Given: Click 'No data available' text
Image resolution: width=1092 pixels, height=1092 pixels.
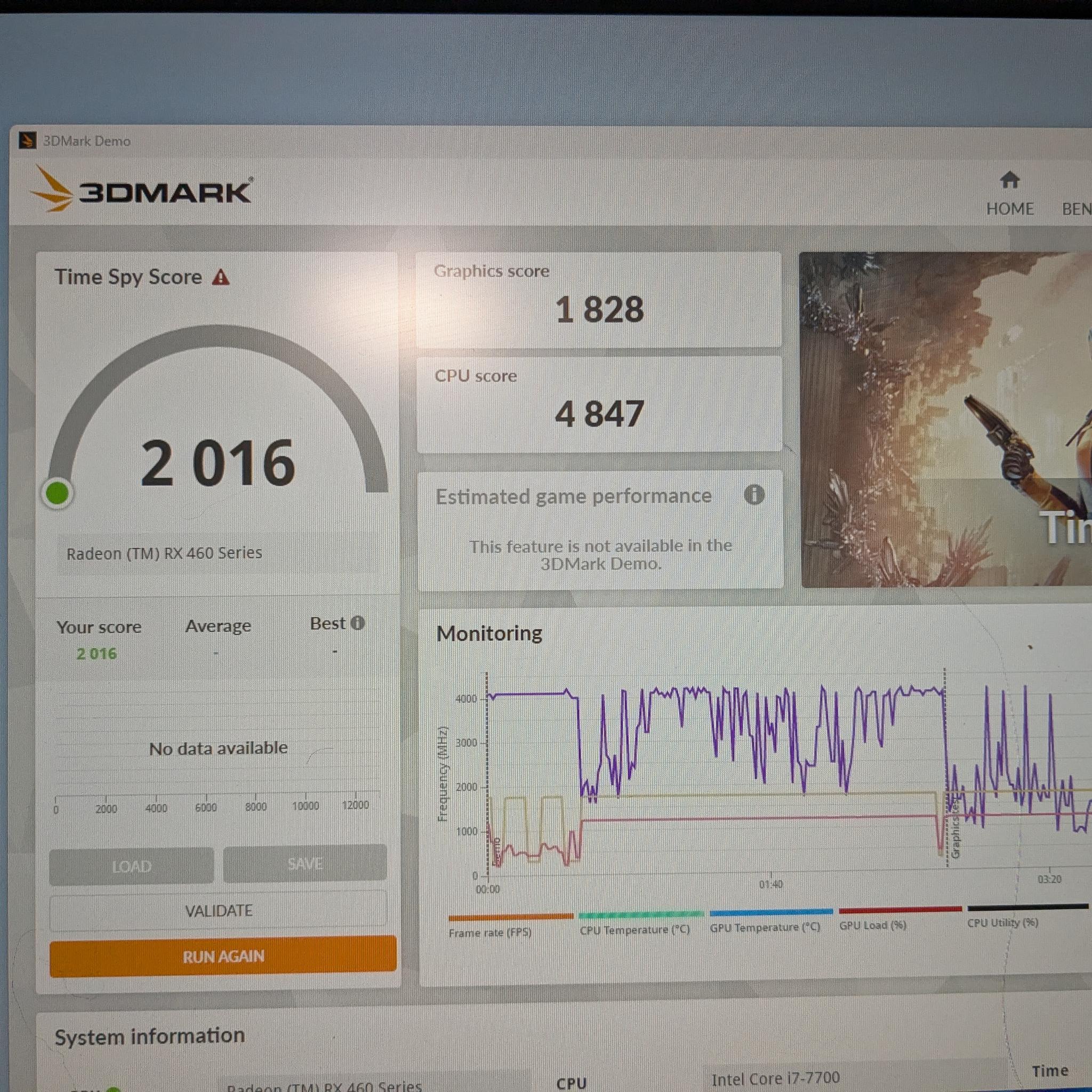Looking at the screenshot, I should coord(218,748).
